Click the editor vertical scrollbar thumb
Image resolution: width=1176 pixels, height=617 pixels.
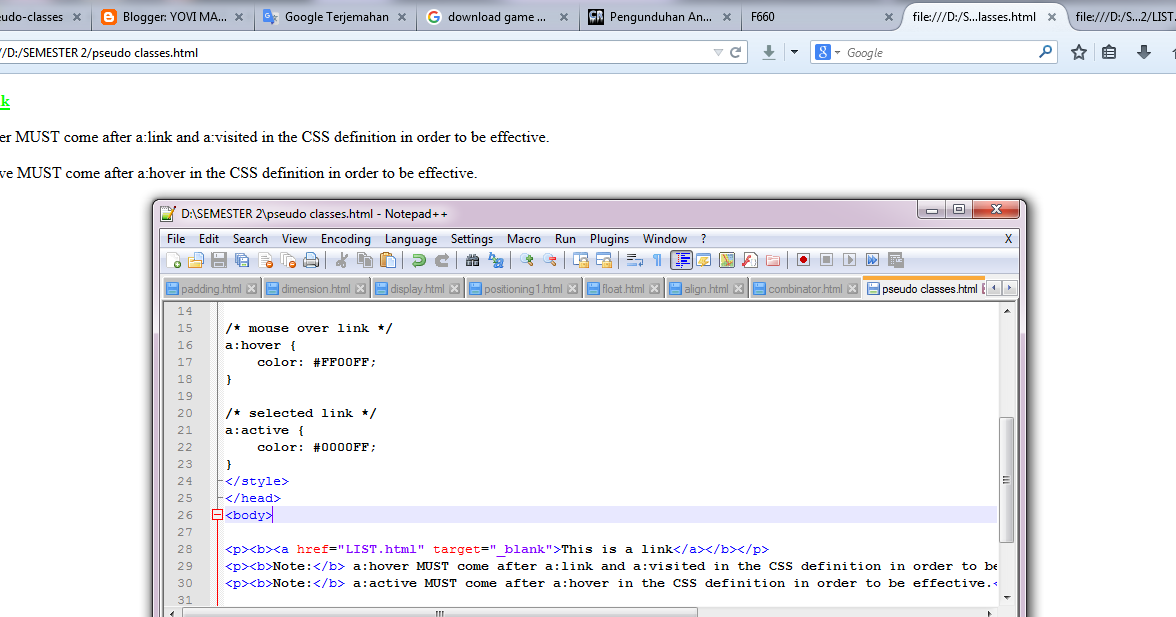pos(1006,479)
